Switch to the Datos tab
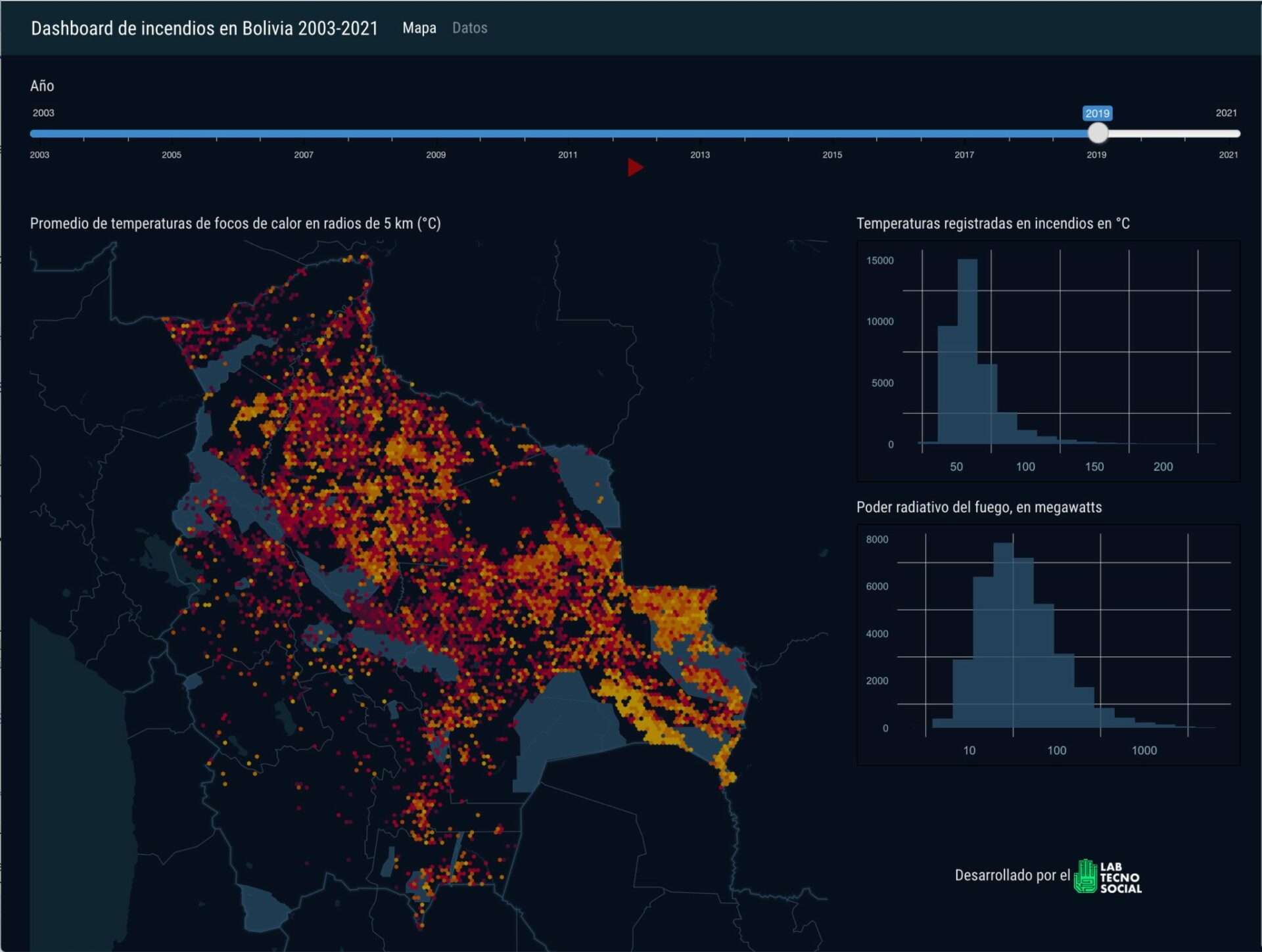Viewport: 1262px width, 952px height. point(469,28)
